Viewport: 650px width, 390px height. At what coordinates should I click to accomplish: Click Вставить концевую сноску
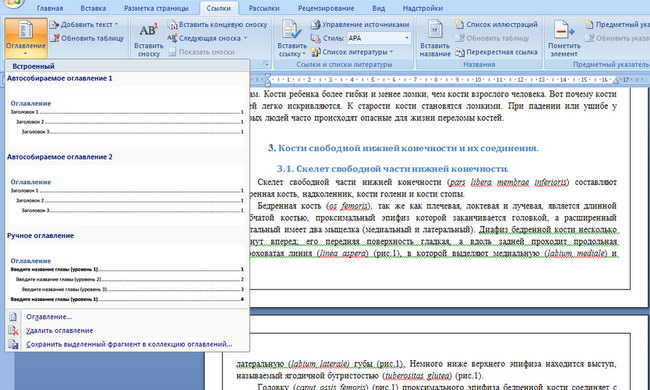(x=218, y=25)
